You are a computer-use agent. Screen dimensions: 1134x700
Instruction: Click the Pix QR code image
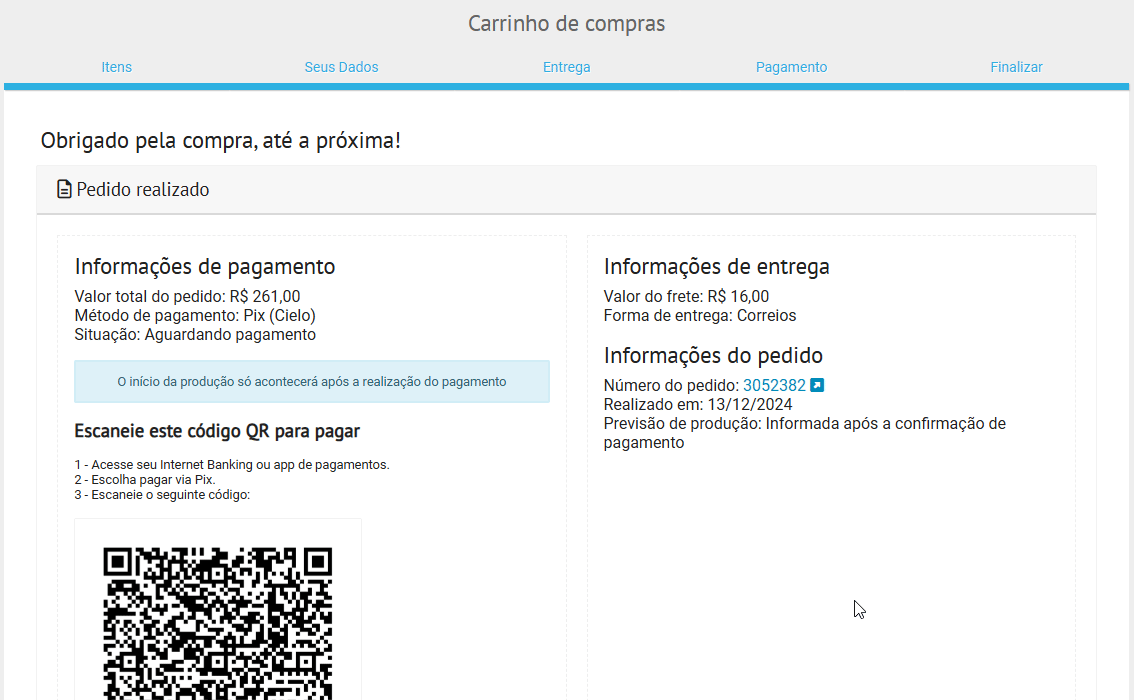click(218, 623)
